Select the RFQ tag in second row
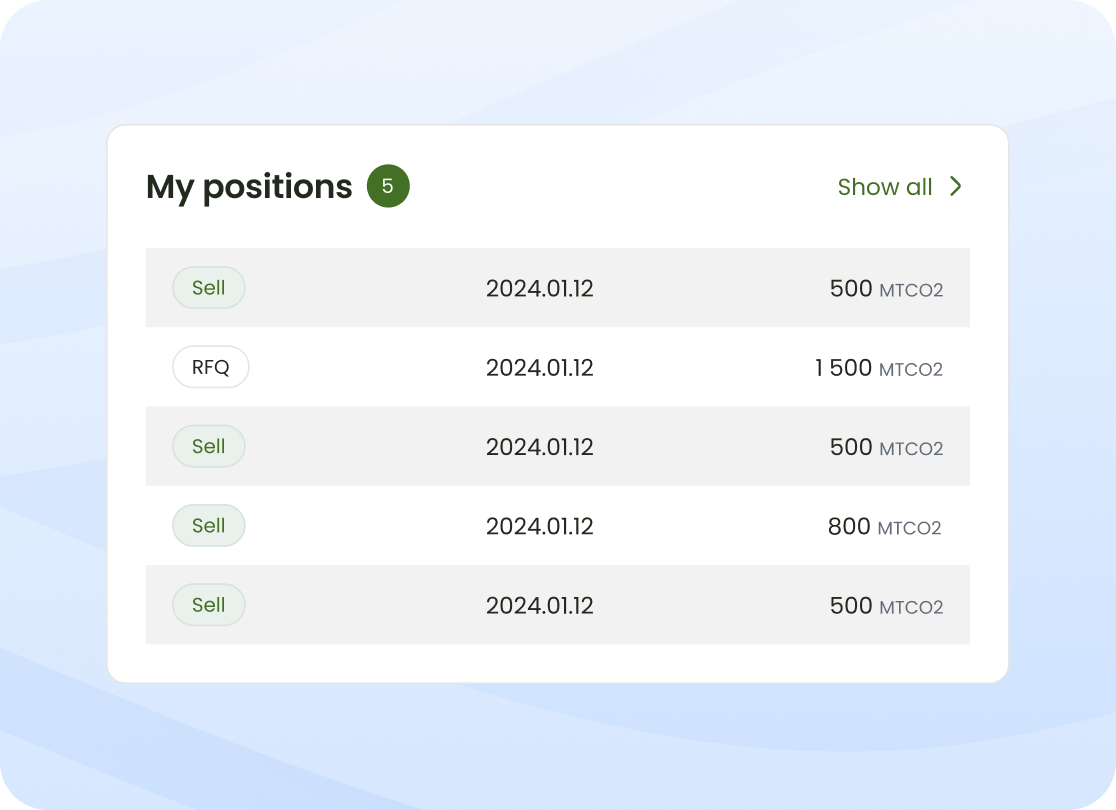This screenshot has height=810, width=1116. pyautogui.click(x=211, y=367)
